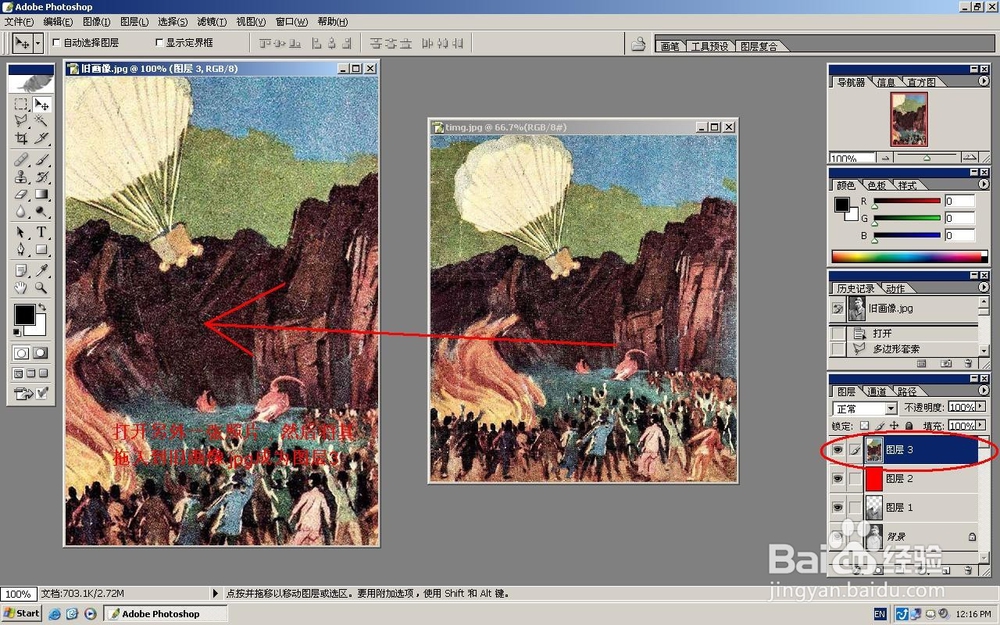Select the Polygonal Lasso tool

pos(20,121)
